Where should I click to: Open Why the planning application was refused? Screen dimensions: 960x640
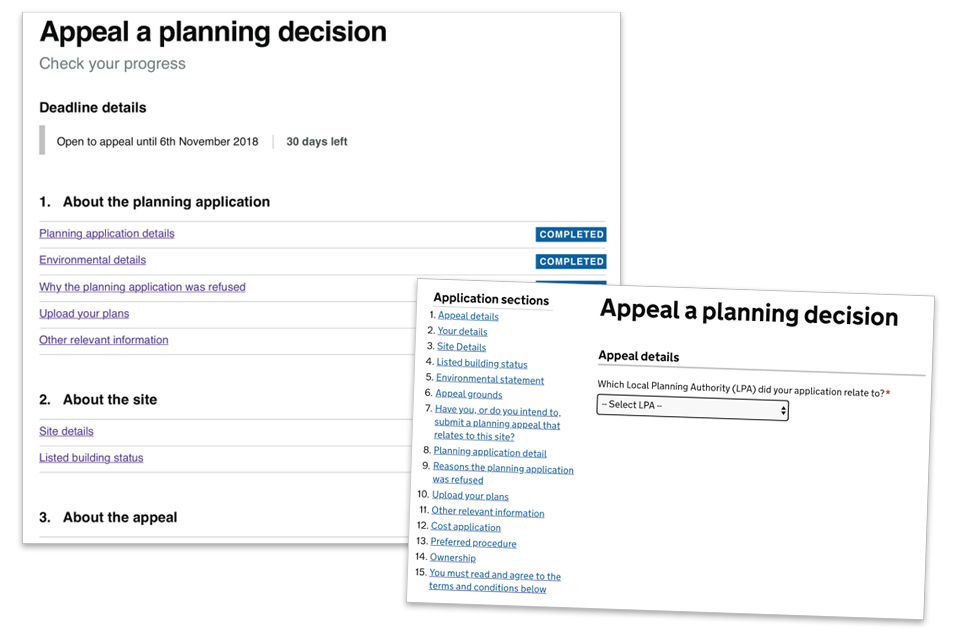[x=142, y=287]
